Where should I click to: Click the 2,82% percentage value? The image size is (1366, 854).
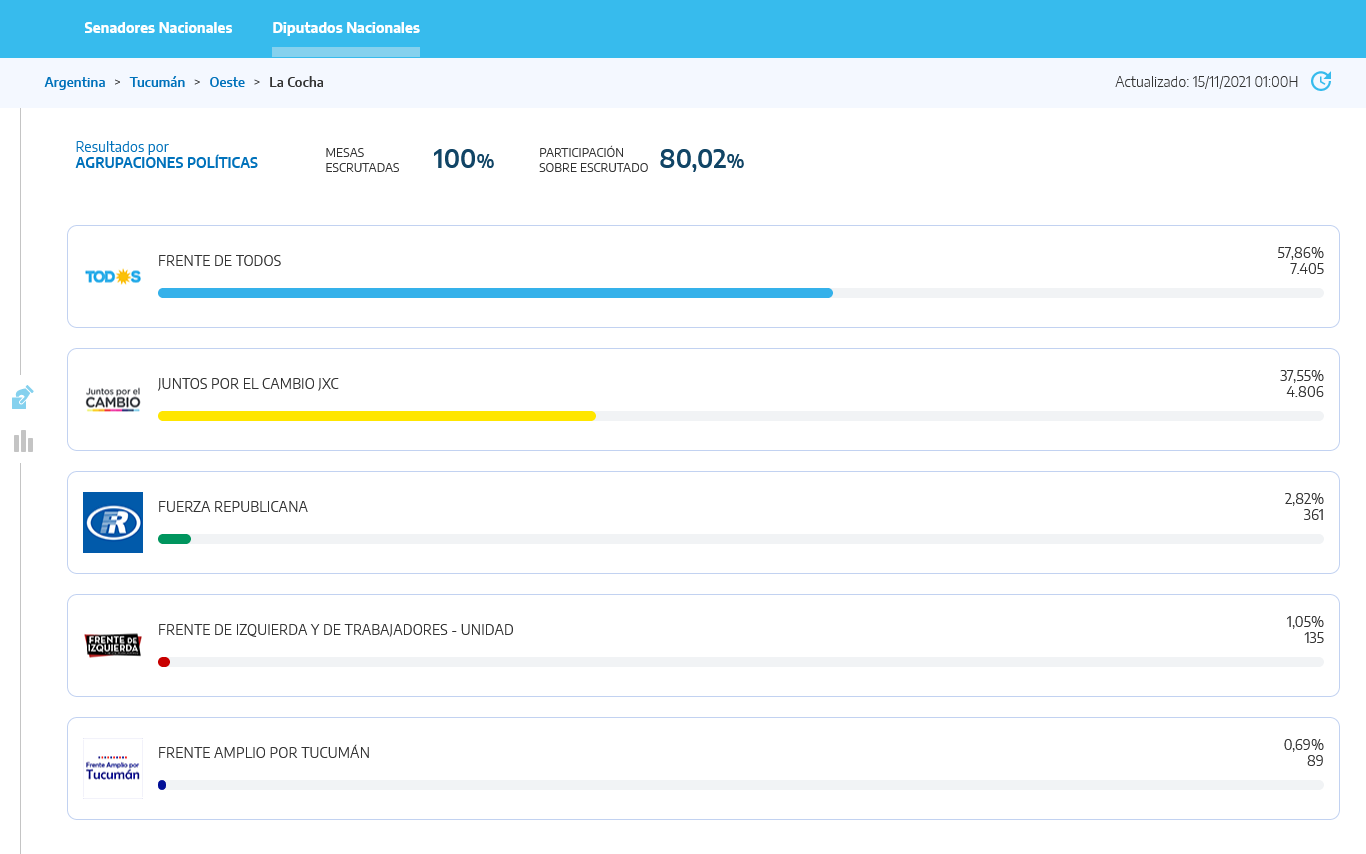click(1304, 499)
